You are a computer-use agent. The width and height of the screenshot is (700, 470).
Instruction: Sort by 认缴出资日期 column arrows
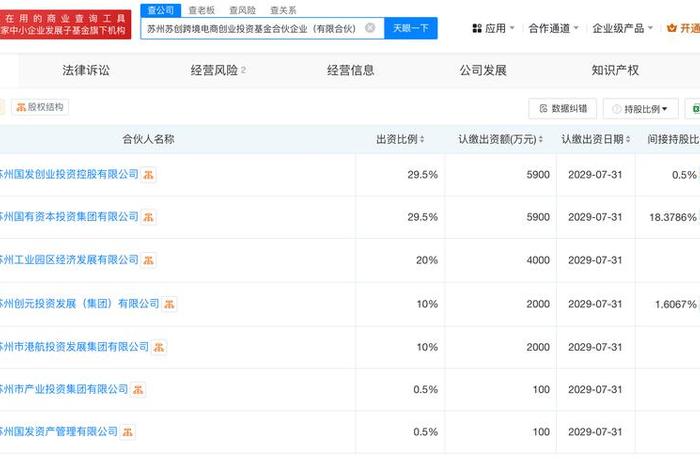(x=628, y=139)
